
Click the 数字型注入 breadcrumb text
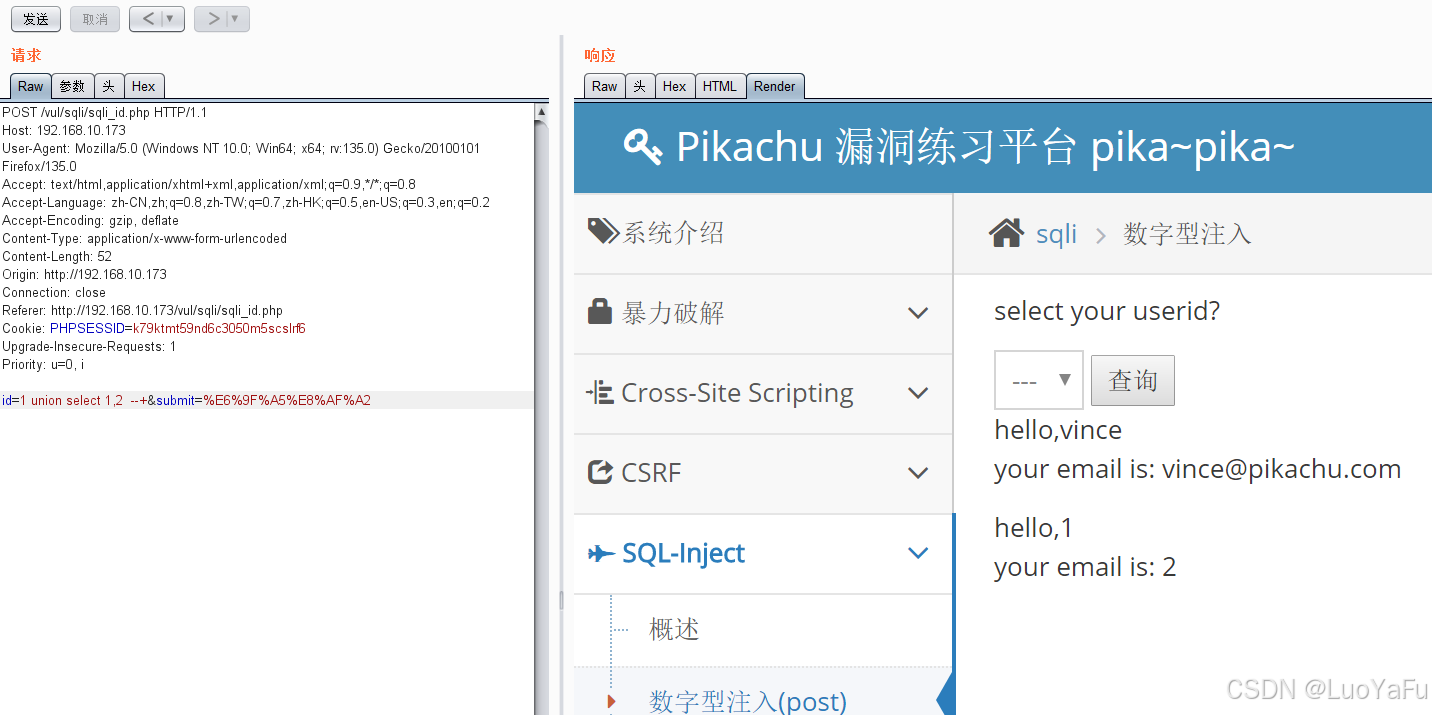1187,234
